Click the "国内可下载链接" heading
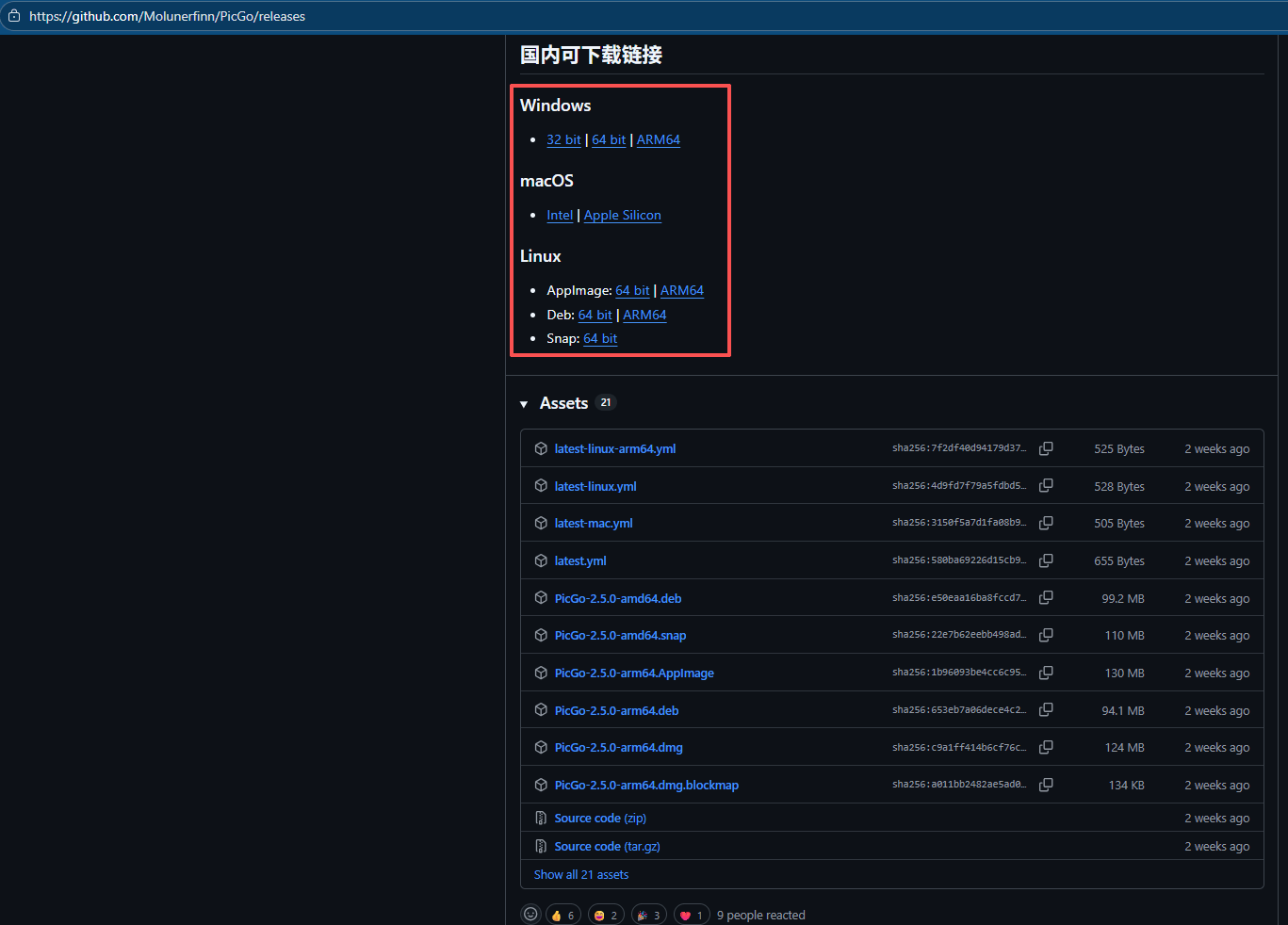The image size is (1288, 925). [x=591, y=55]
